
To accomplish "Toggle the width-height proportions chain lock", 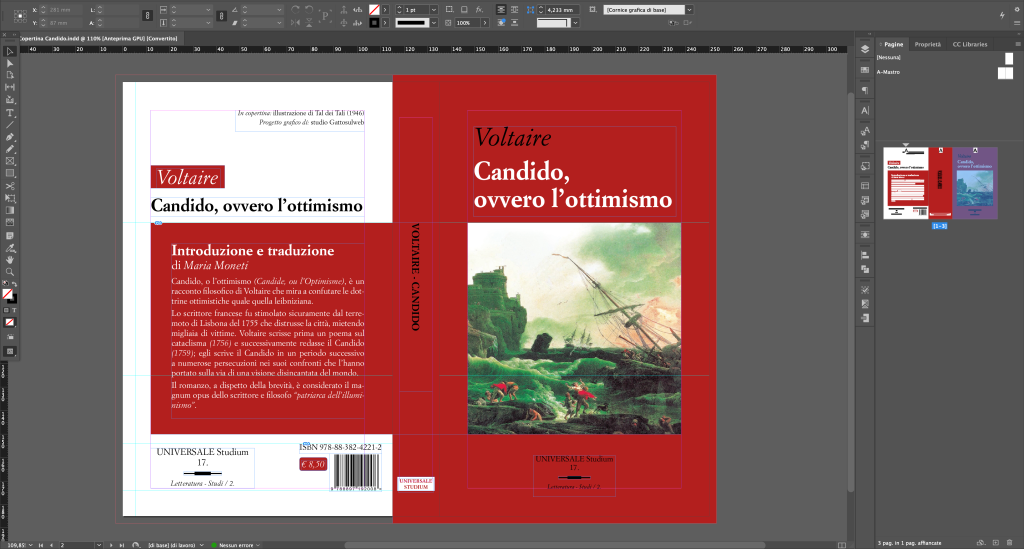I will coord(148,16).
